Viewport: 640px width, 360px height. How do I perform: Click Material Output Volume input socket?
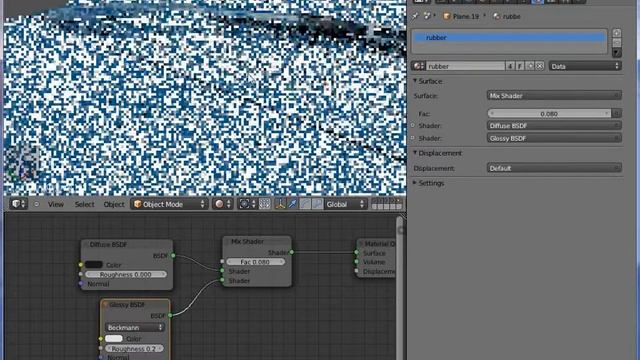(x=356, y=262)
